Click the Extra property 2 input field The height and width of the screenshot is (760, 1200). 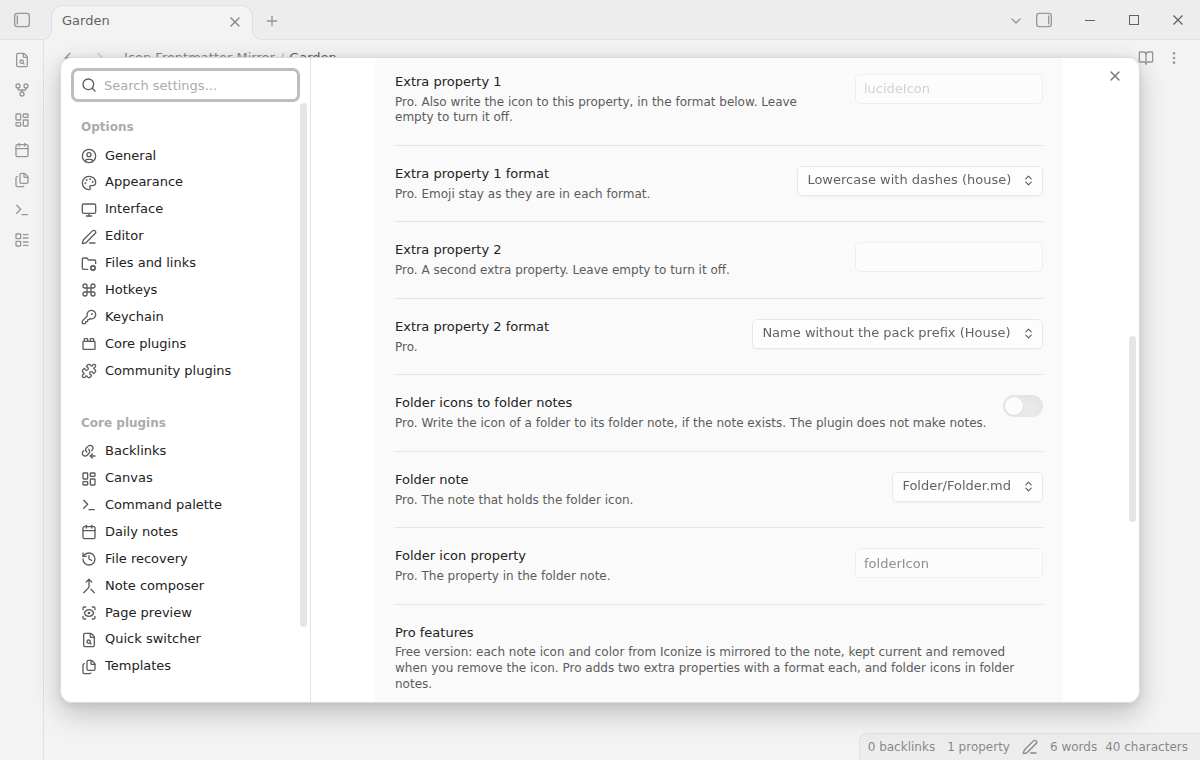tap(949, 257)
